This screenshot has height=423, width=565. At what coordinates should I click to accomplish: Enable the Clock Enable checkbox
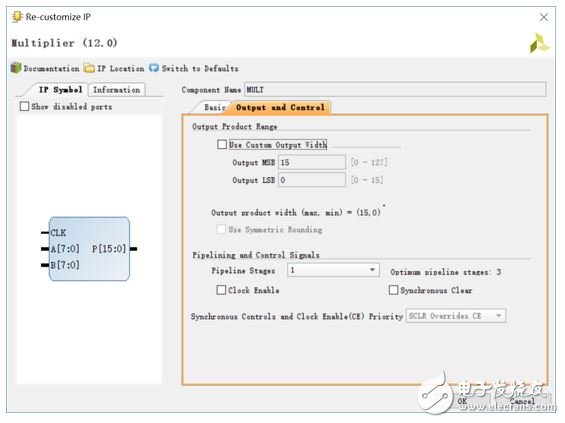221,290
